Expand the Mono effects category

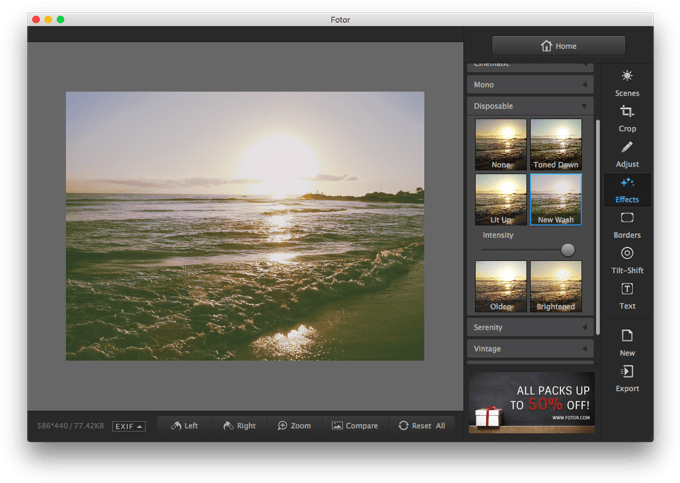click(x=530, y=85)
